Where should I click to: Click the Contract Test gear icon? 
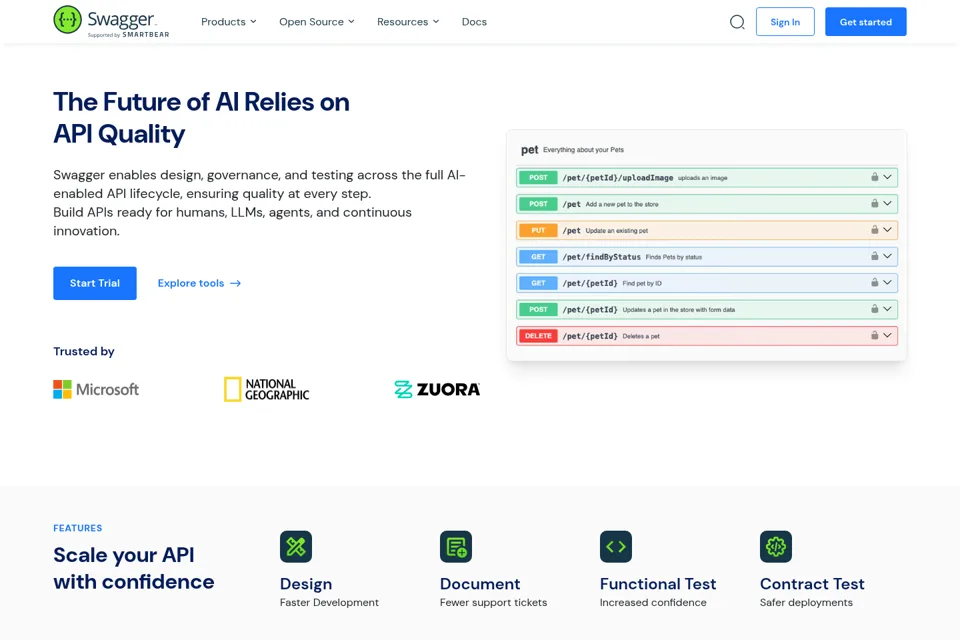[776, 546]
